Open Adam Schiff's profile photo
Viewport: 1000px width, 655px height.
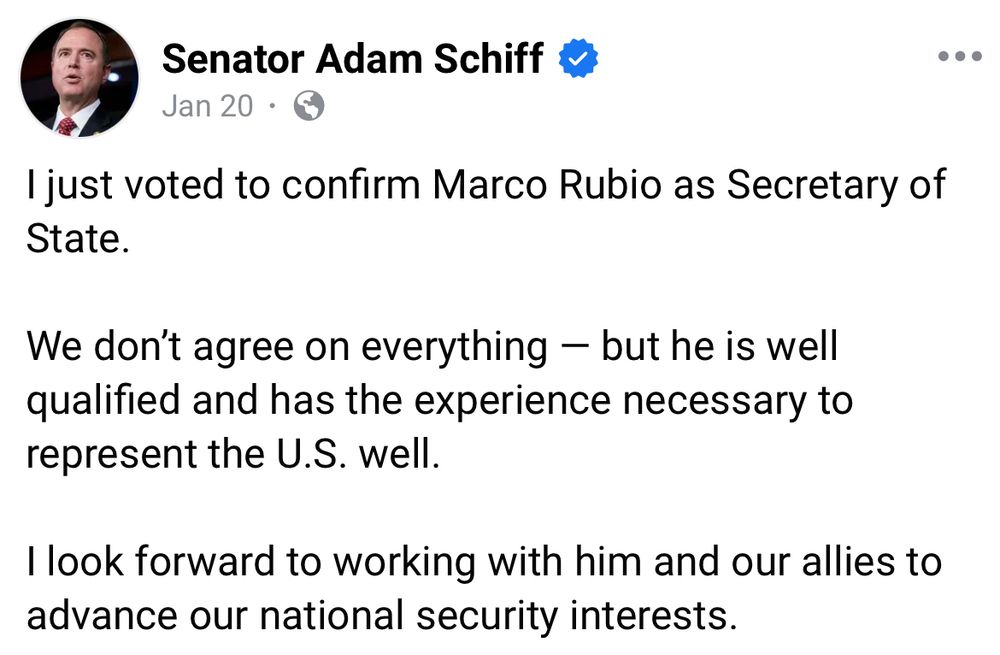80,78
